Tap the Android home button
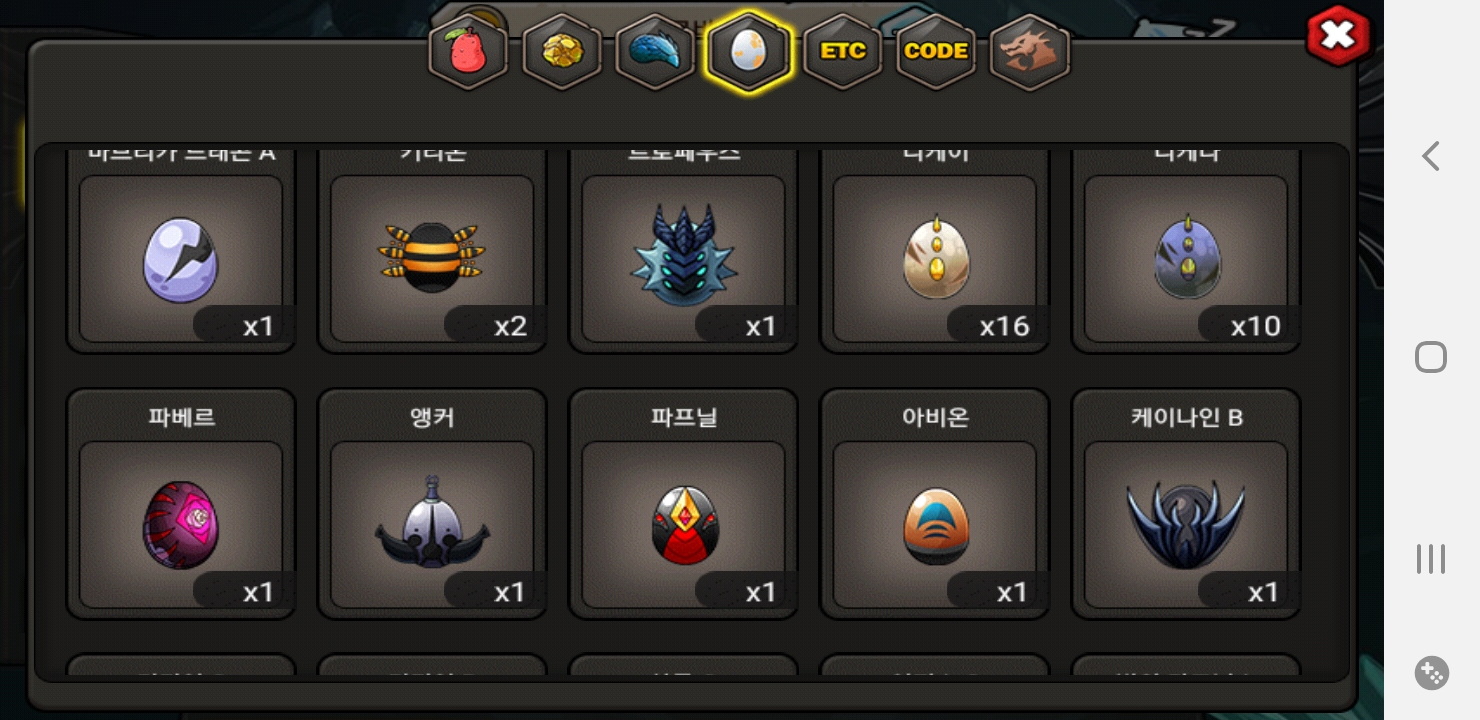Viewport: 1480px width, 720px height. click(1431, 357)
